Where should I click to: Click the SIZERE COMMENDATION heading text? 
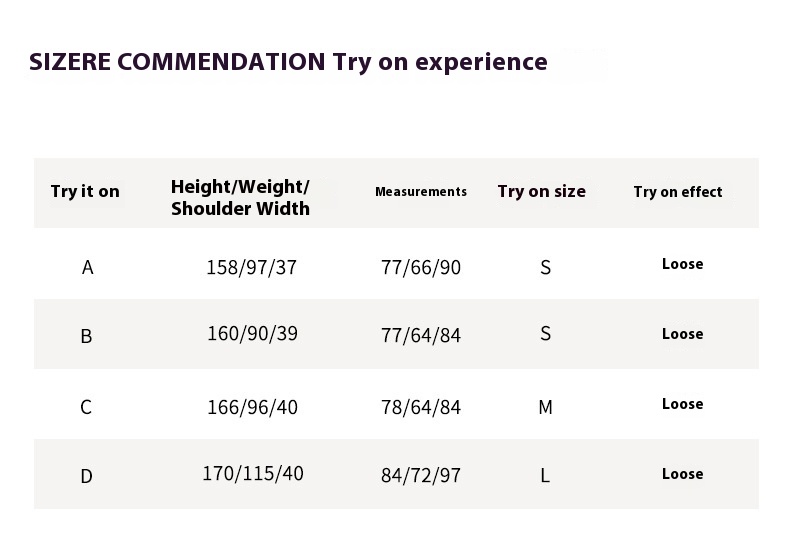288,62
